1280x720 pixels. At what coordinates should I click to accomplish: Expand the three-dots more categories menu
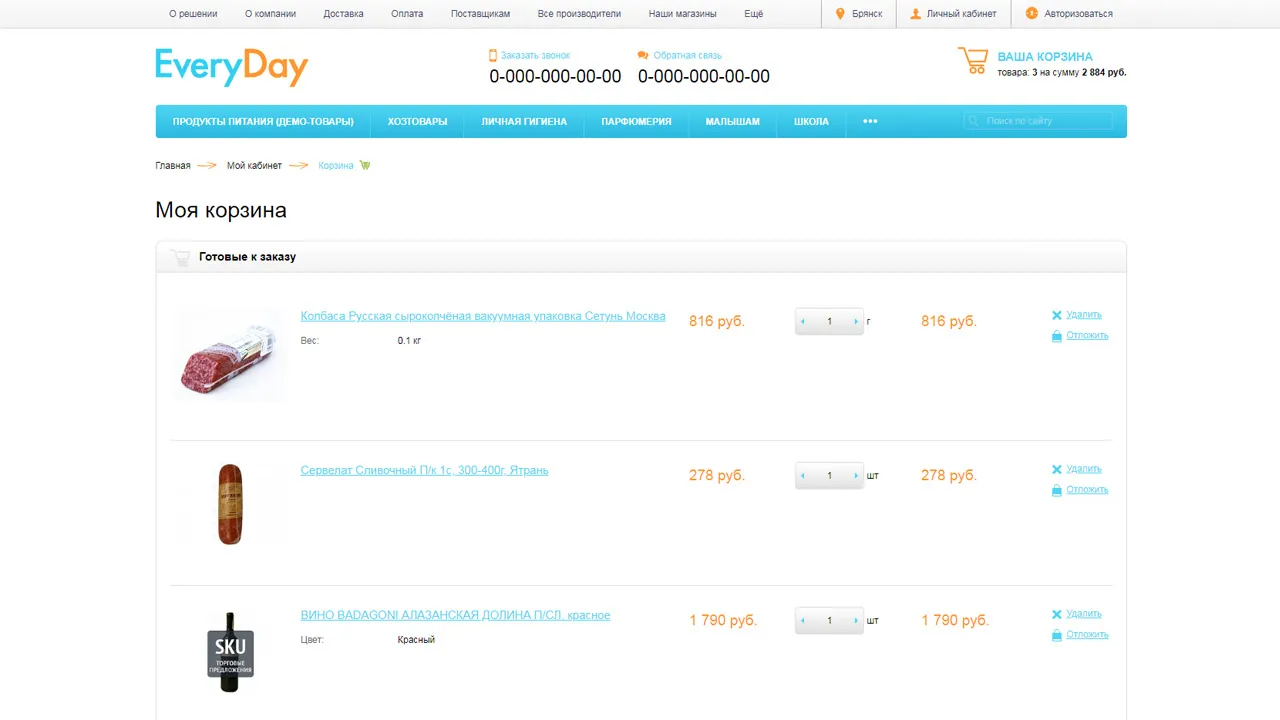click(870, 121)
